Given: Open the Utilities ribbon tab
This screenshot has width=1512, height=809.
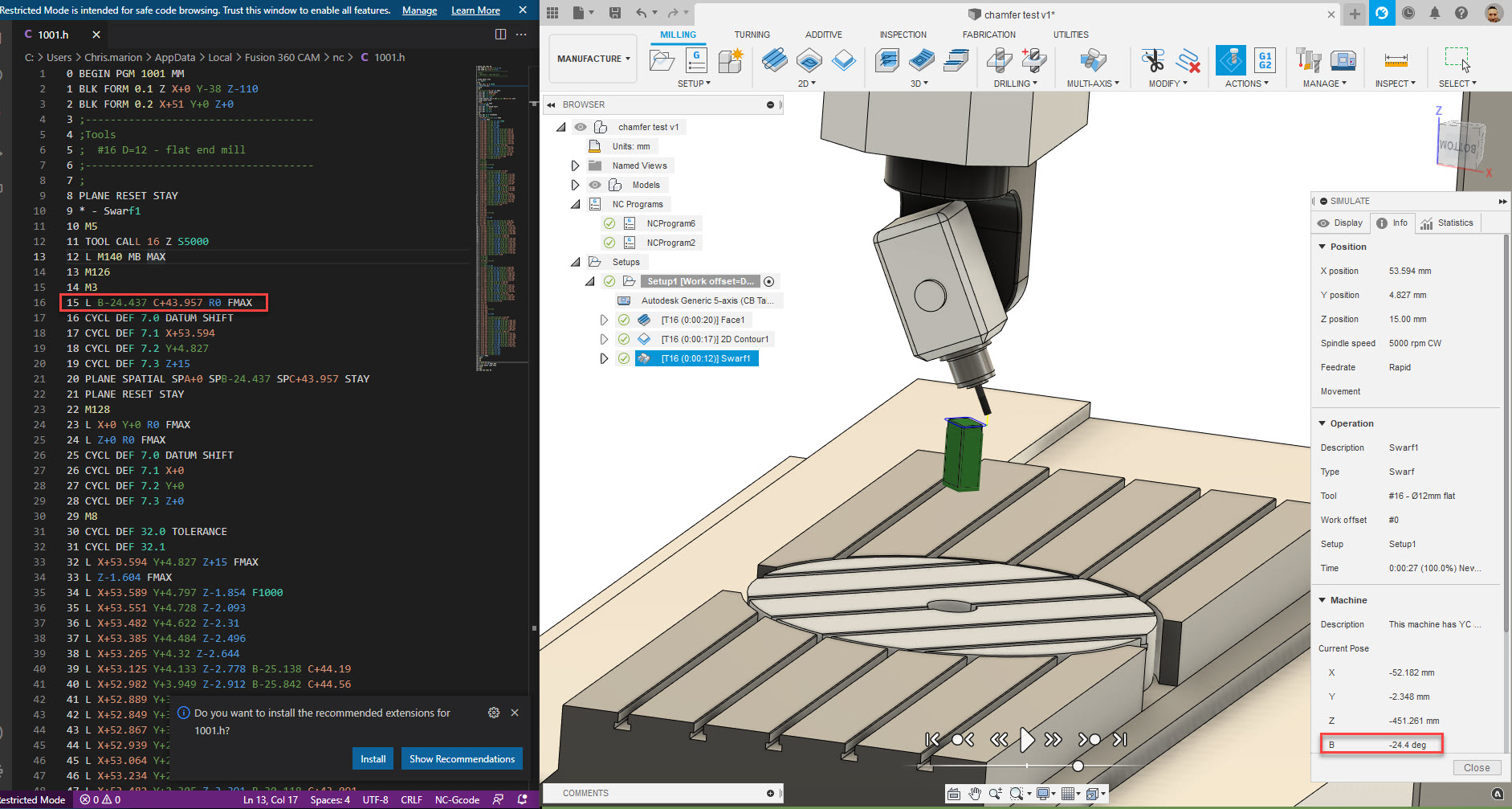Looking at the screenshot, I should pos(1070,35).
